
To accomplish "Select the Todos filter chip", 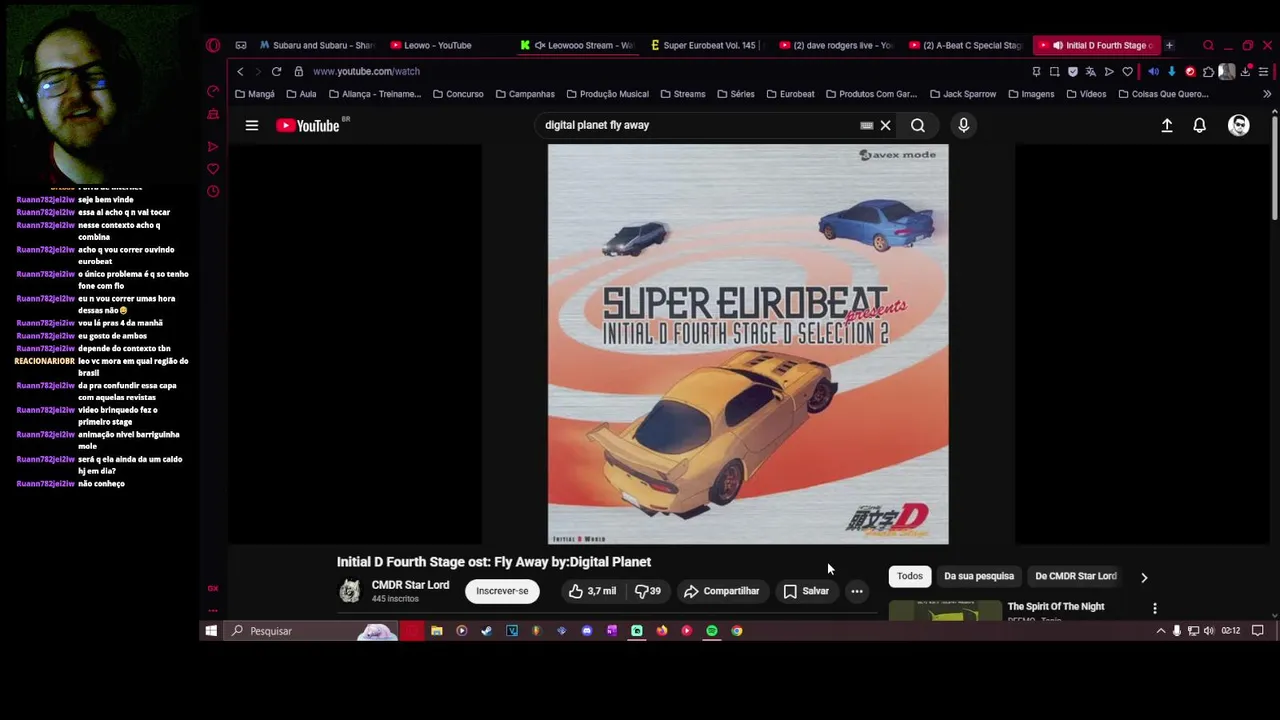I will pos(910,576).
